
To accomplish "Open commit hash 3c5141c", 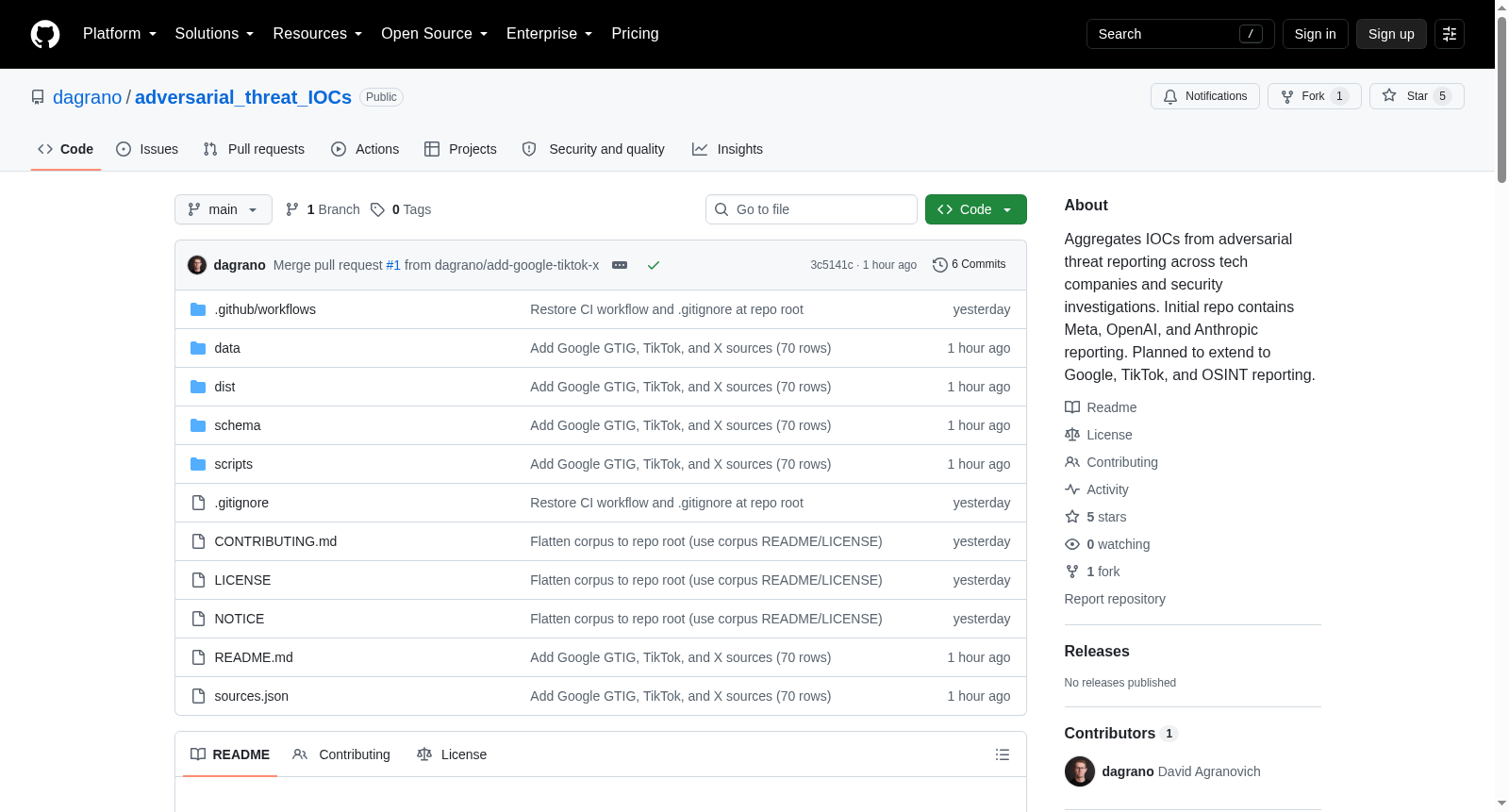I will pos(832,265).
